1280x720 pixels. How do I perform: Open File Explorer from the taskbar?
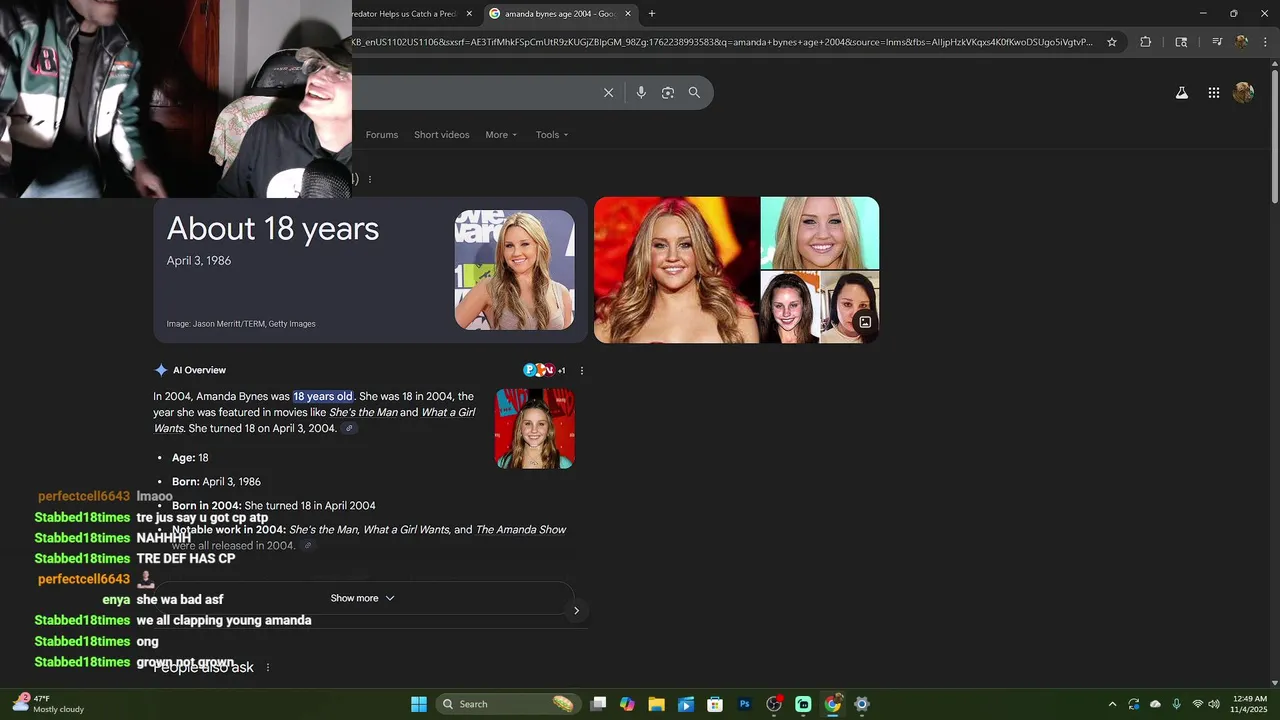(x=656, y=704)
